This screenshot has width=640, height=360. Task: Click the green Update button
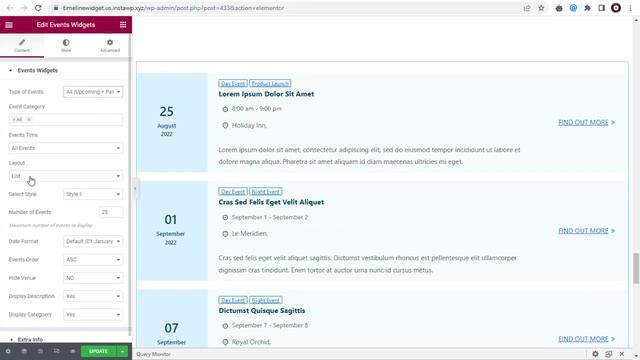tap(98, 351)
